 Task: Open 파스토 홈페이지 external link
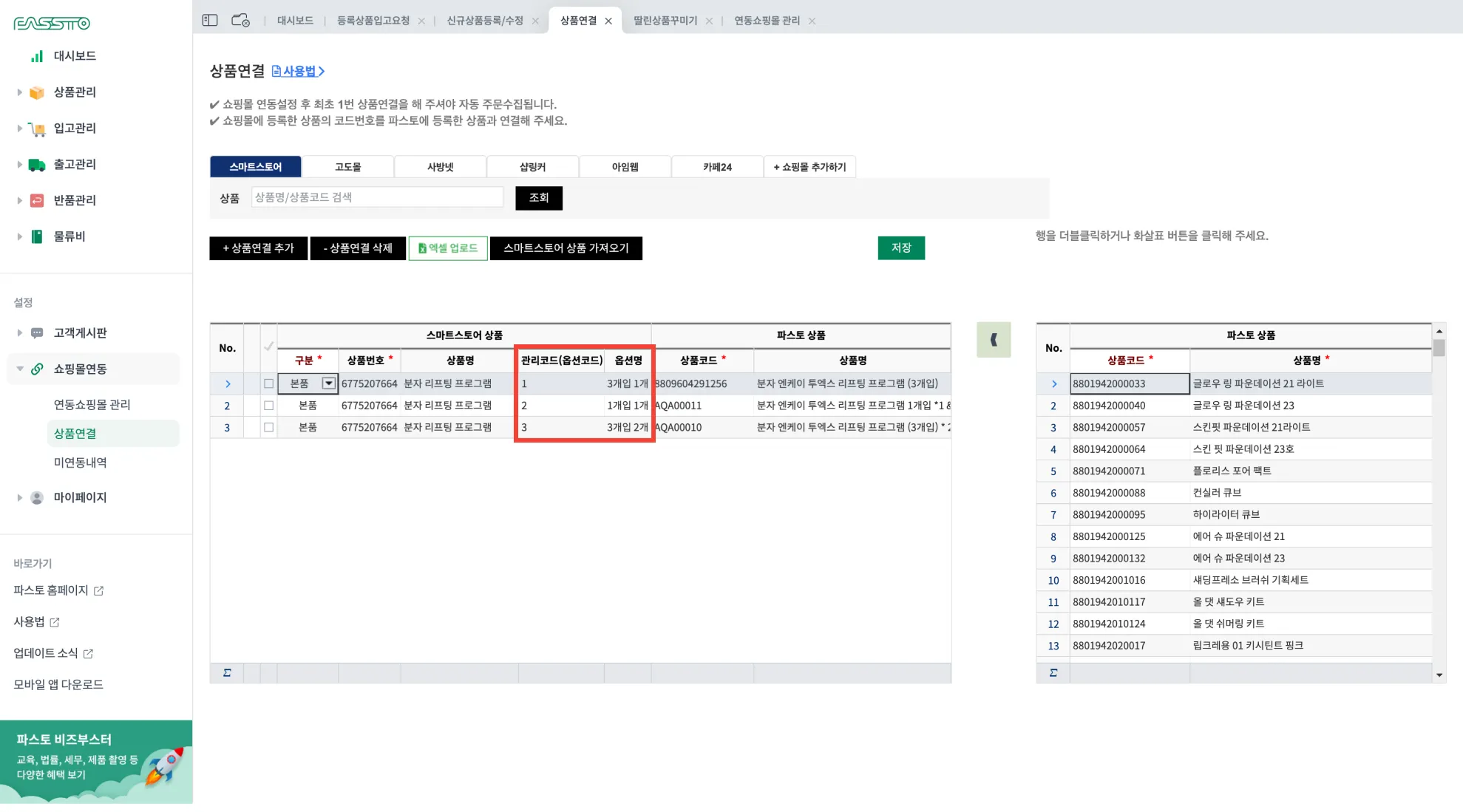coord(58,590)
